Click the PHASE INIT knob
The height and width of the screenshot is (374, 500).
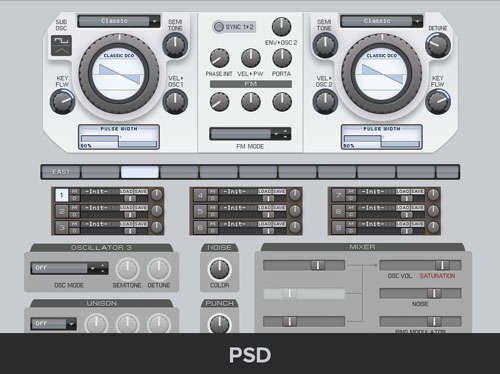219,58
